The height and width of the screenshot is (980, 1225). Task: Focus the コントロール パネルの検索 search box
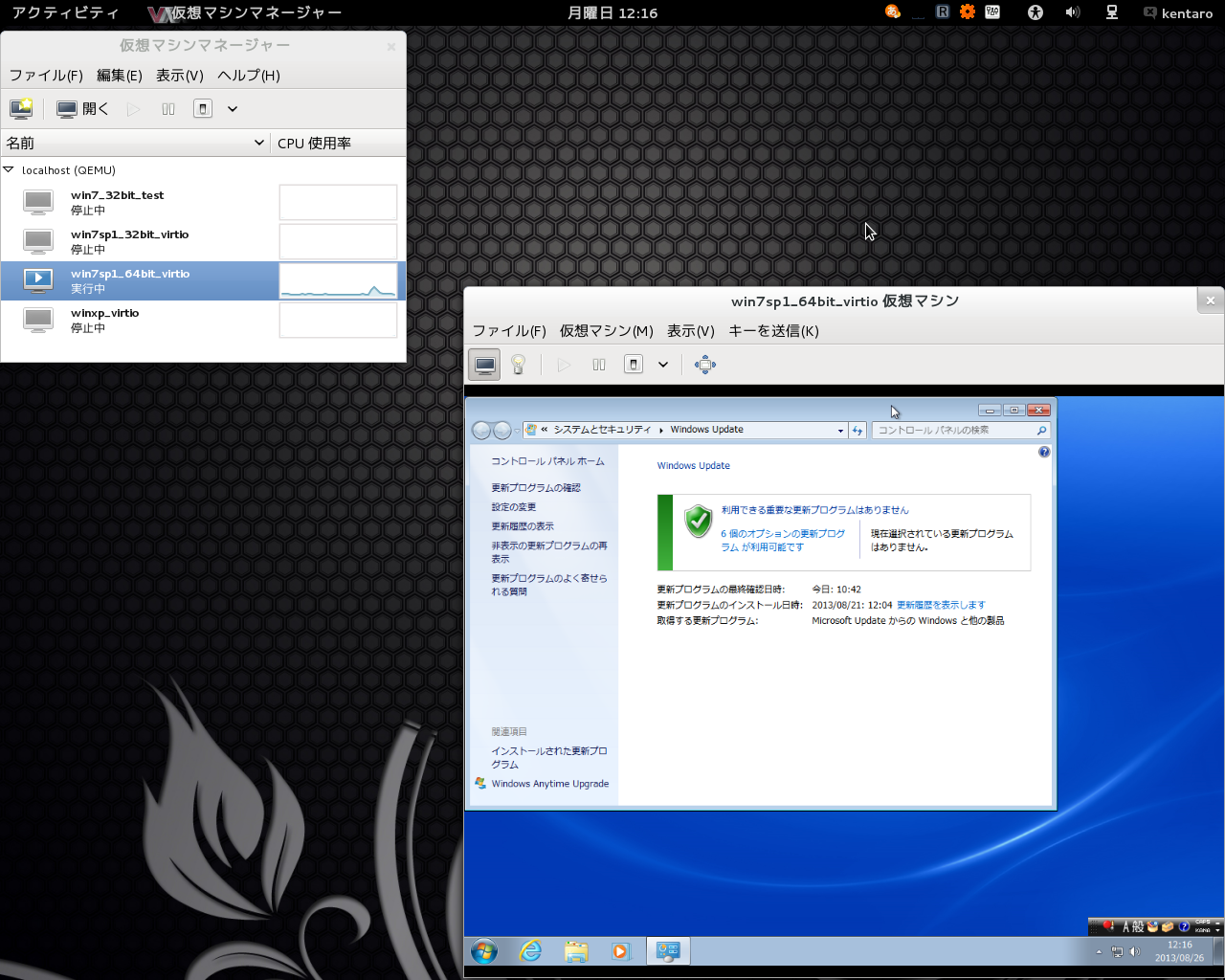coord(961,431)
